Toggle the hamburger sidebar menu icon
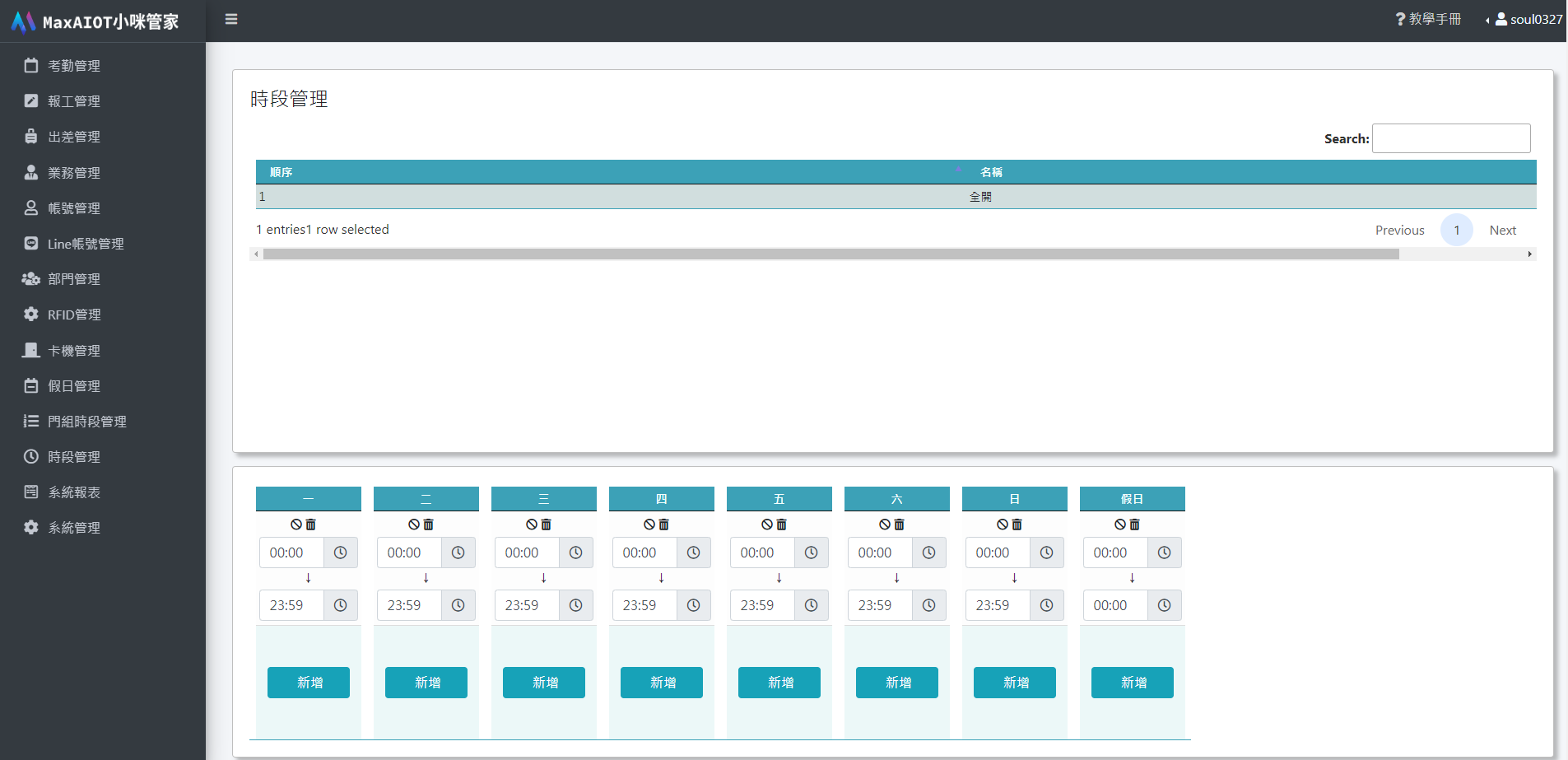Image resolution: width=1568 pixels, height=760 pixels. (231, 19)
